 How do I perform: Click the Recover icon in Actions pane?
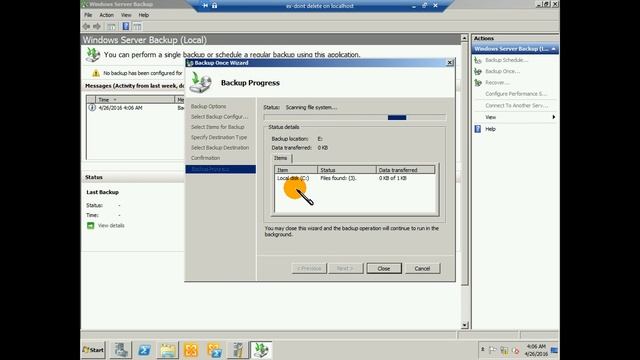pyautogui.click(x=478, y=82)
